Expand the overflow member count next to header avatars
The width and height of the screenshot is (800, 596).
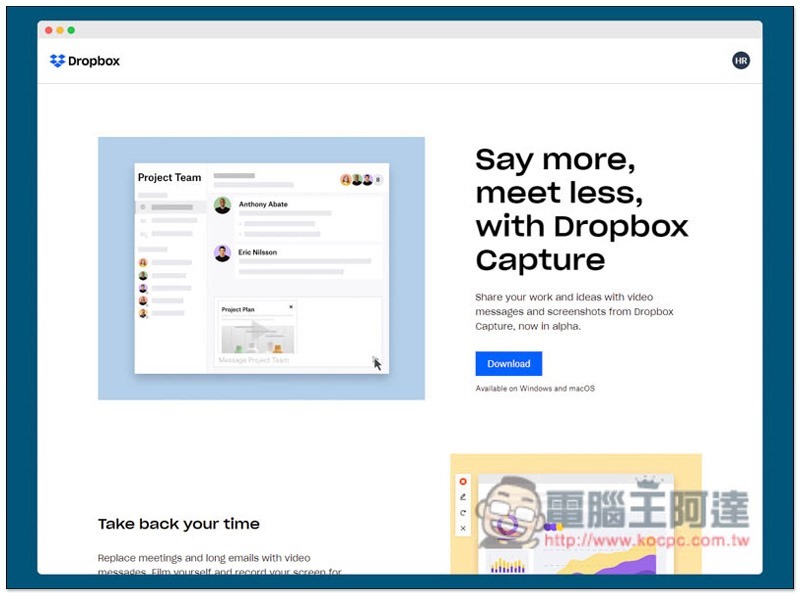[380, 180]
